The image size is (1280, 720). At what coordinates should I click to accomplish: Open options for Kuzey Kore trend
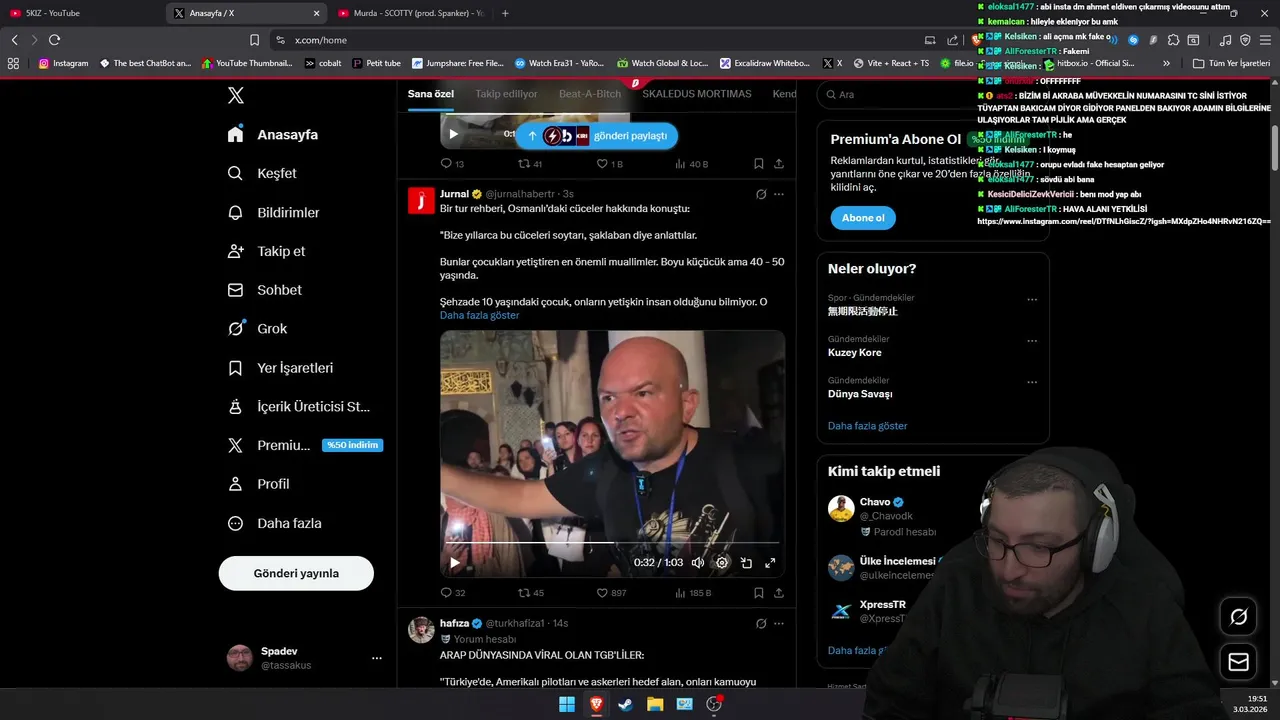[1032, 341]
